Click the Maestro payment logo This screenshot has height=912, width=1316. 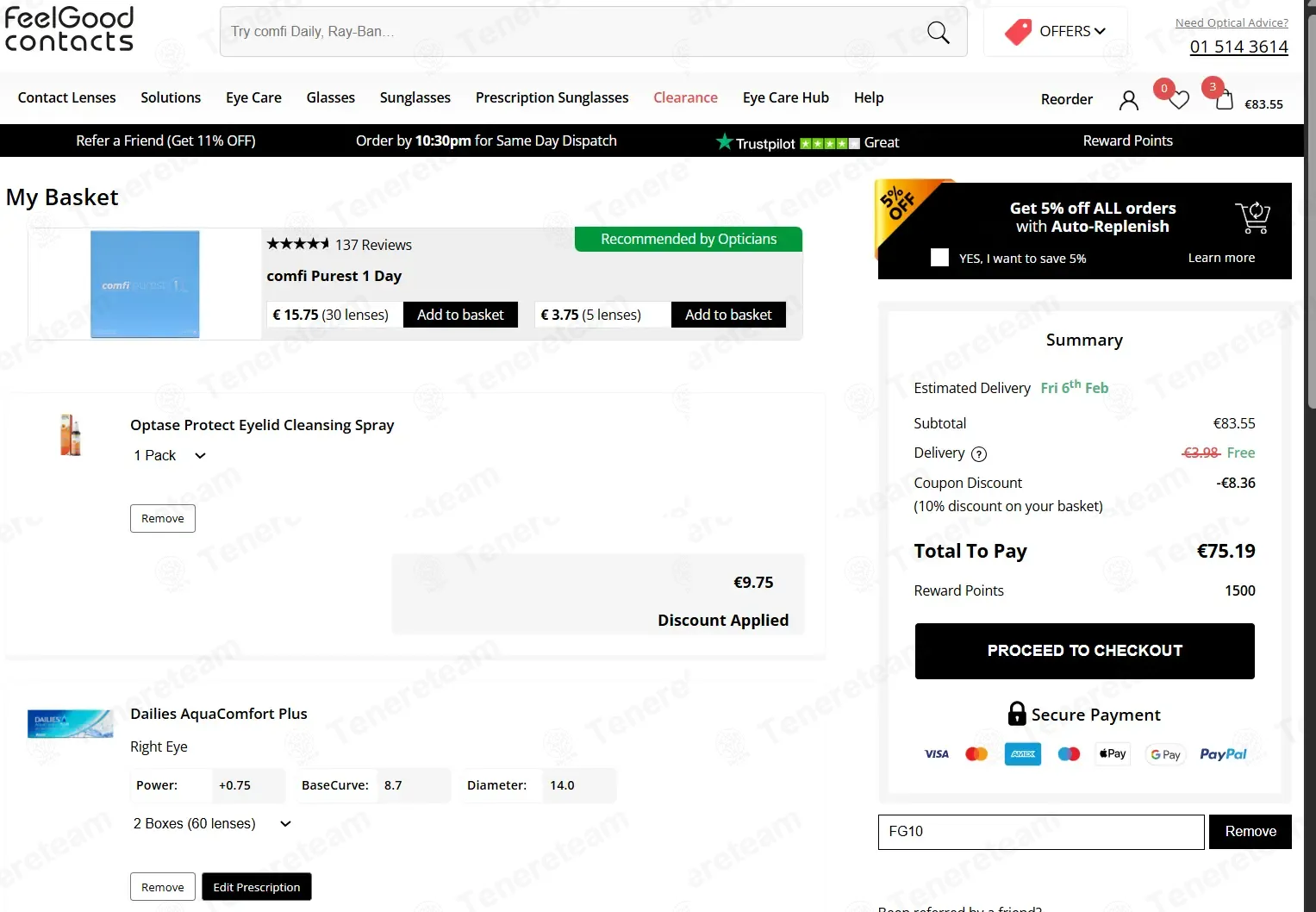click(1069, 754)
